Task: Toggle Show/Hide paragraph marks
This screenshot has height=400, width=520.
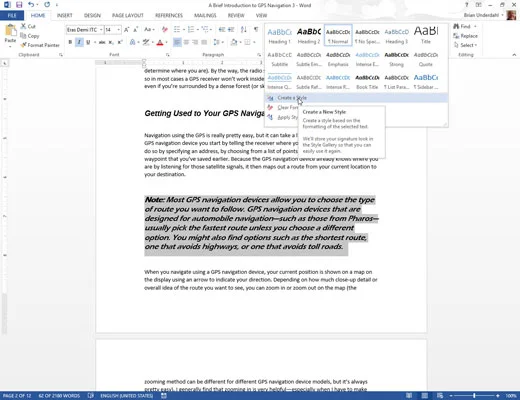Action: pyautogui.click(x=256, y=30)
